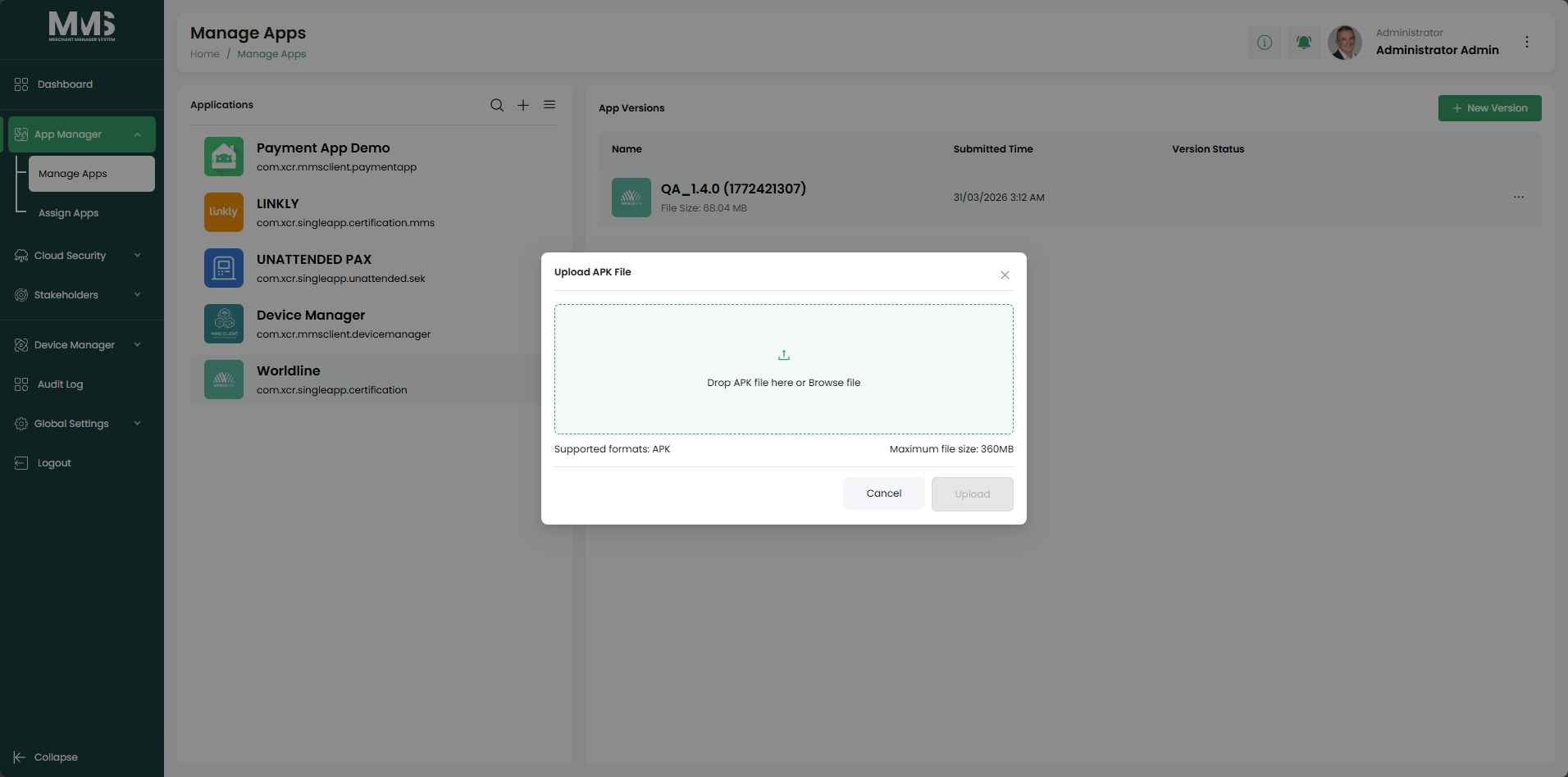
Task: Search applications with magnifier icon
Action: pyautogui.click(x=497, y=105)
